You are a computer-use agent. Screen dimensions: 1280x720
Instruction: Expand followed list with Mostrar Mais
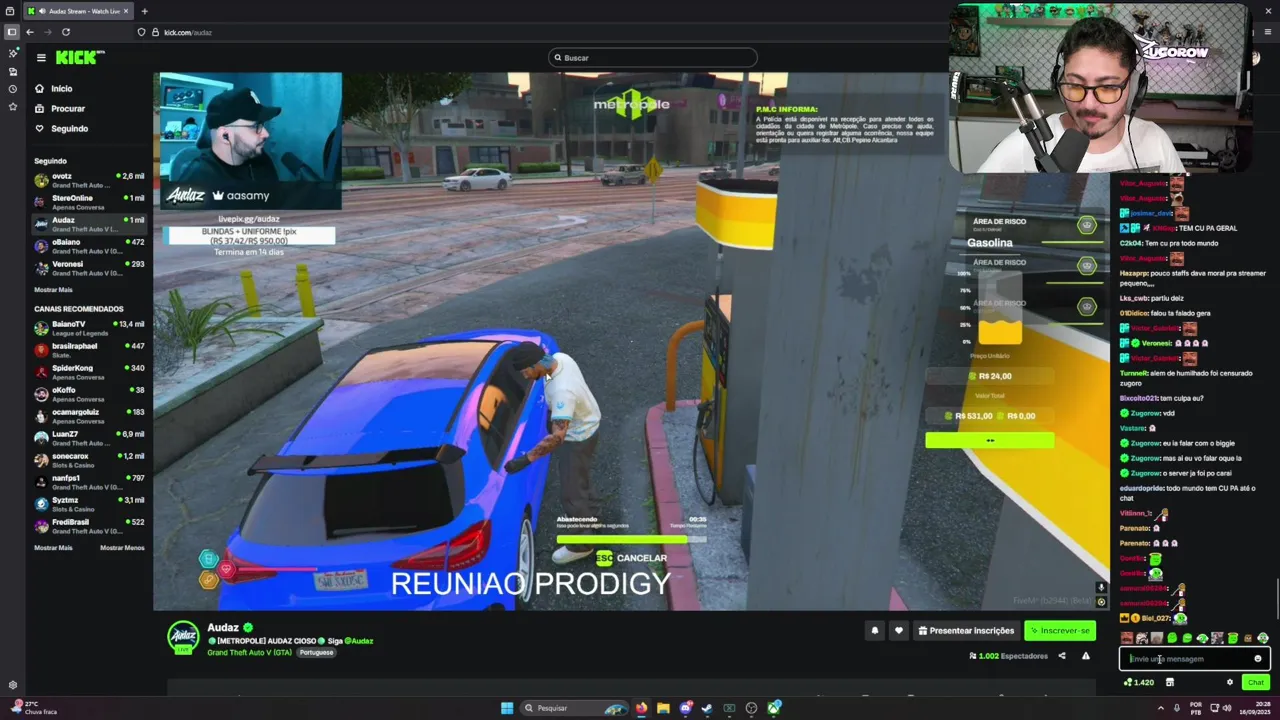[53, 289]
